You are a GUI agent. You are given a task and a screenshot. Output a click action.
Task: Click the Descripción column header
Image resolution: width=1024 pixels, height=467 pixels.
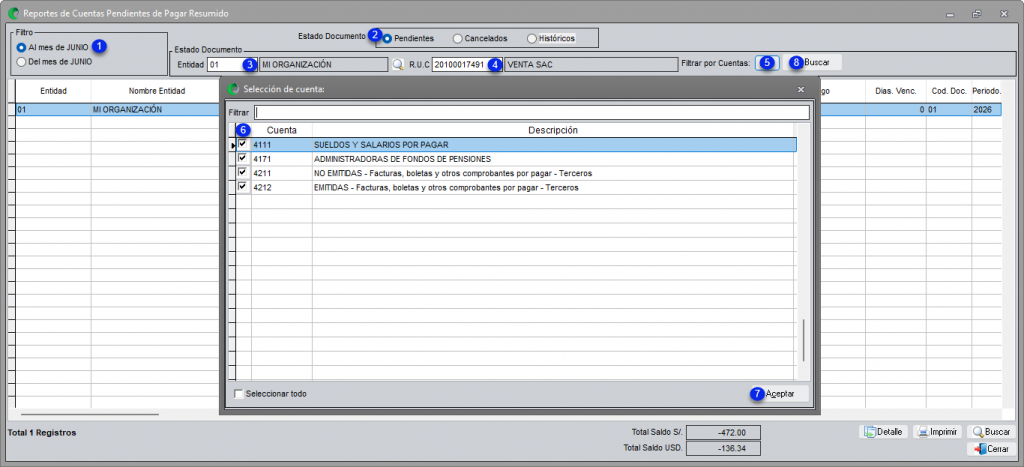click(x=552, y=130)
